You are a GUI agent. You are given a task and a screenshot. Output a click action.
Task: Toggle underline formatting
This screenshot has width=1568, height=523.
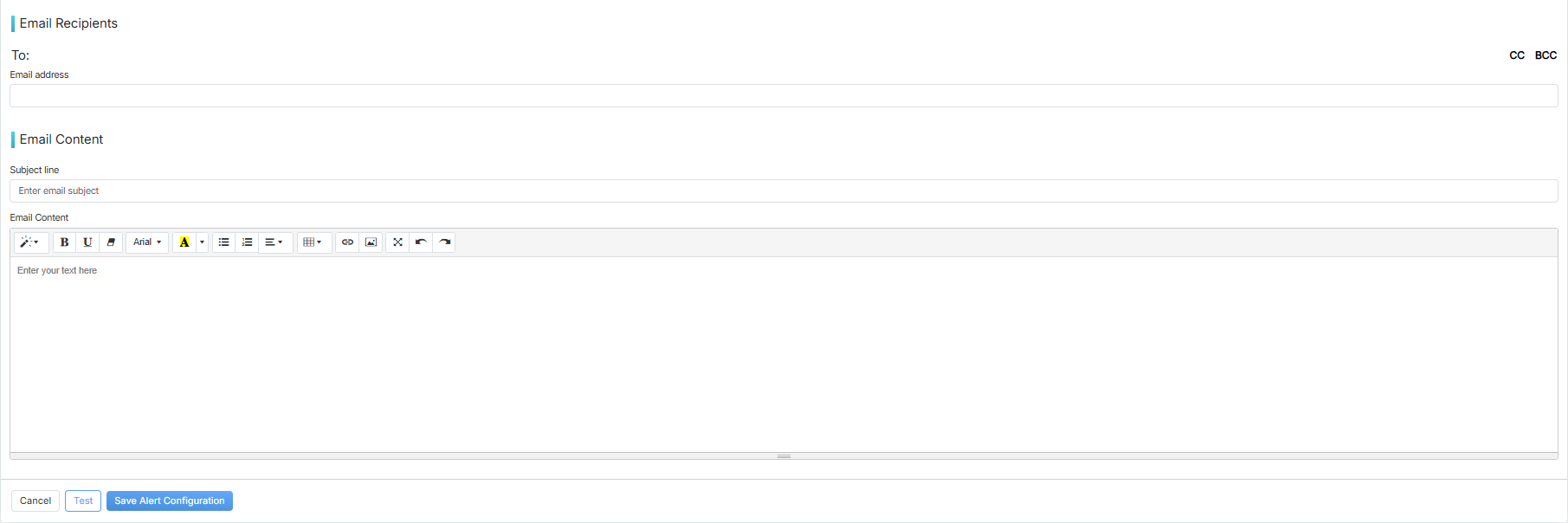[87, 242]
